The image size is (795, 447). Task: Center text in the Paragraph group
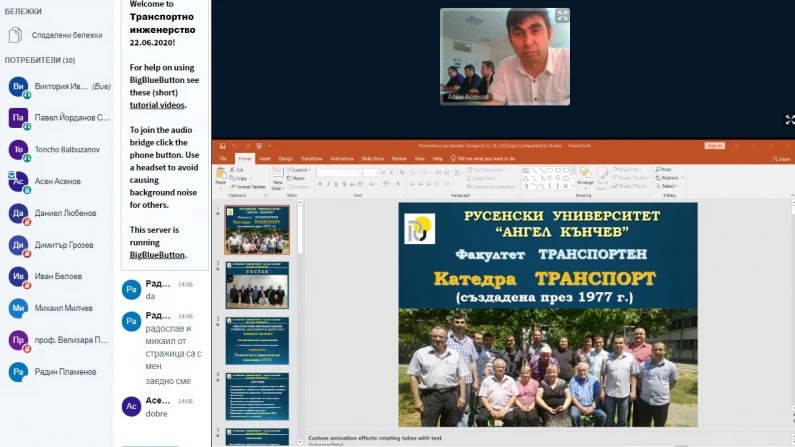coord(420,184)
